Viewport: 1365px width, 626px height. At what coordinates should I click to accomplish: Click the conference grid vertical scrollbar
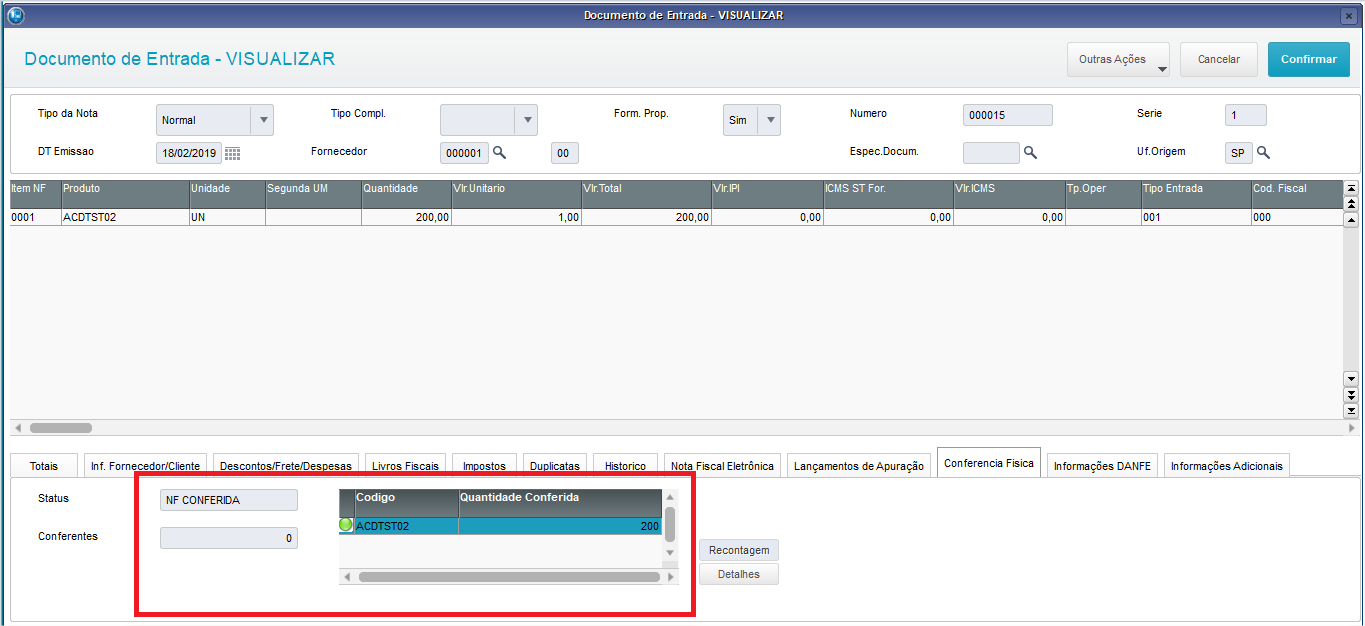pos(670,523)
